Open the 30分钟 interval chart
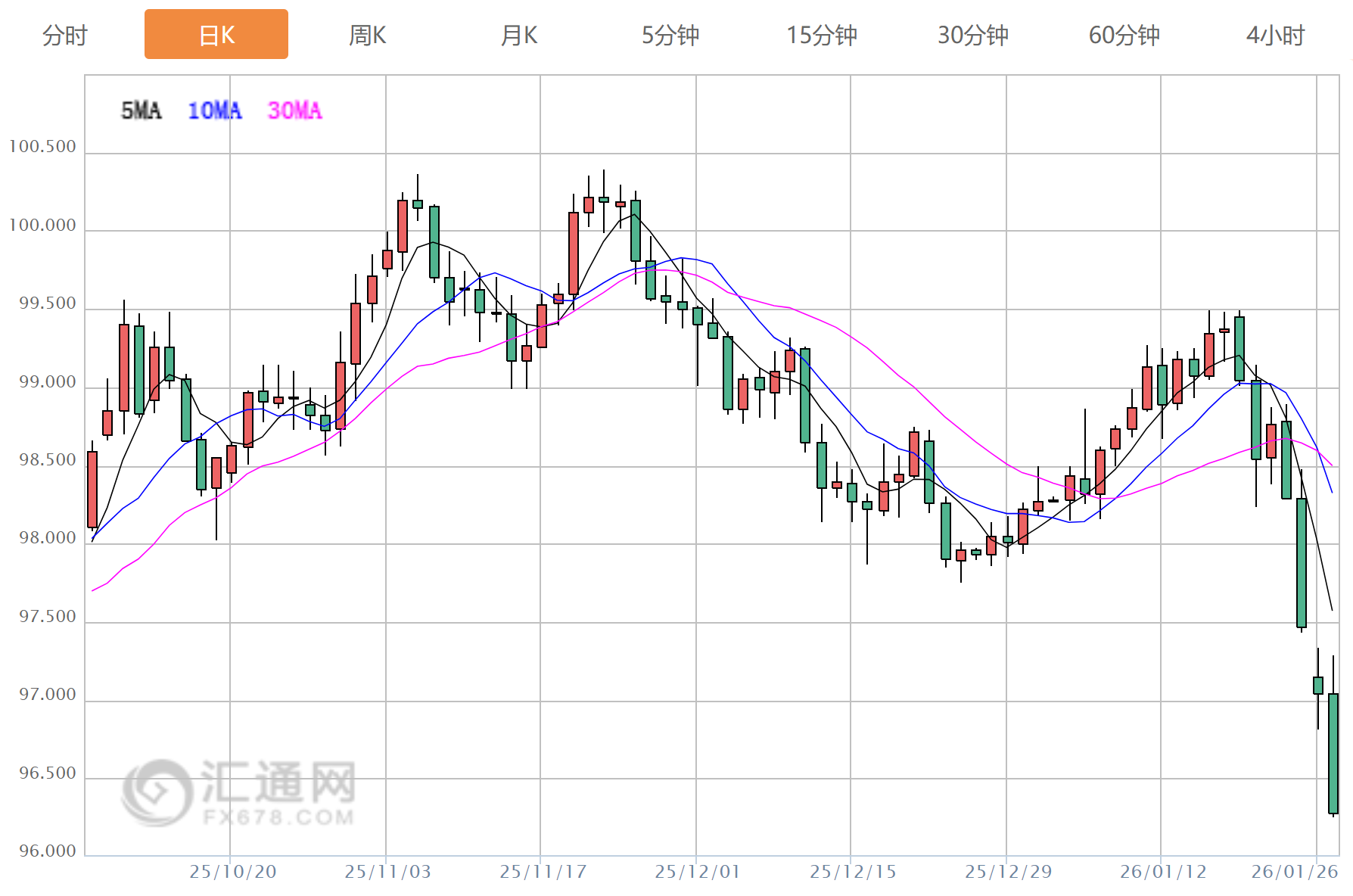This screenshot has height=896, width=1353. [973, 35]
